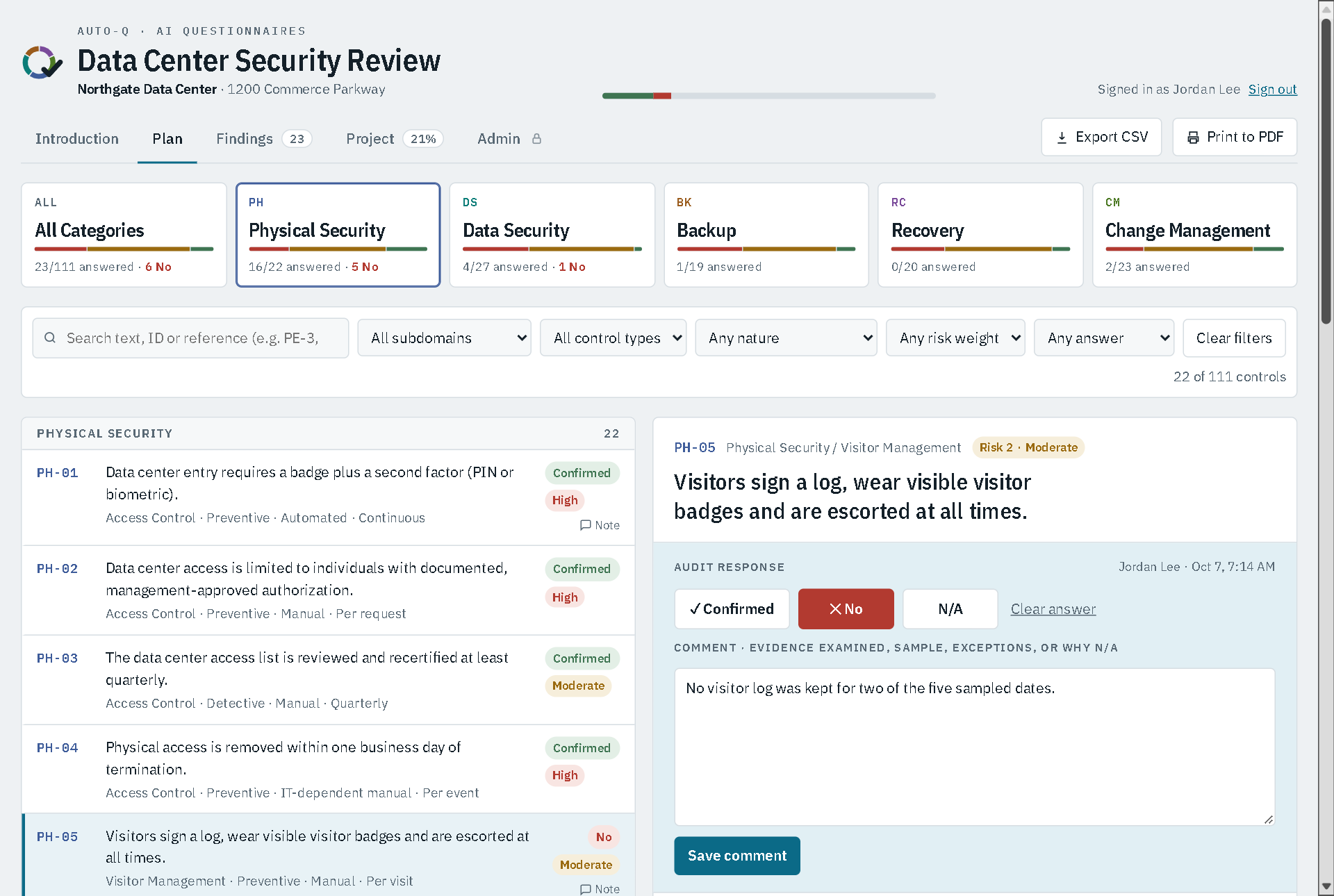Expand the Any risk weight filter

955,338
